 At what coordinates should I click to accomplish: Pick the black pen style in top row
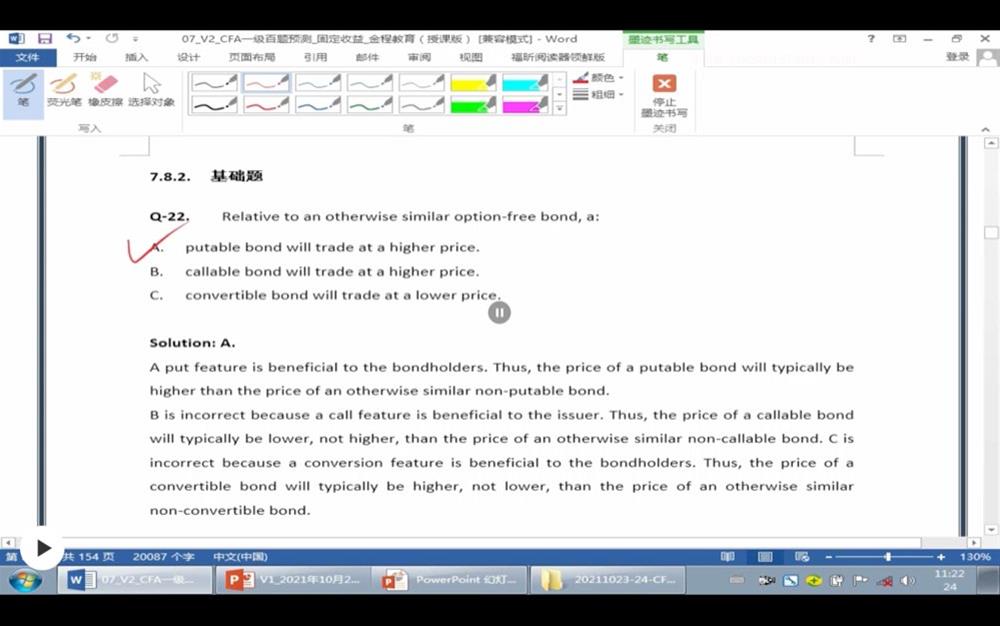(x=214, y=82)
